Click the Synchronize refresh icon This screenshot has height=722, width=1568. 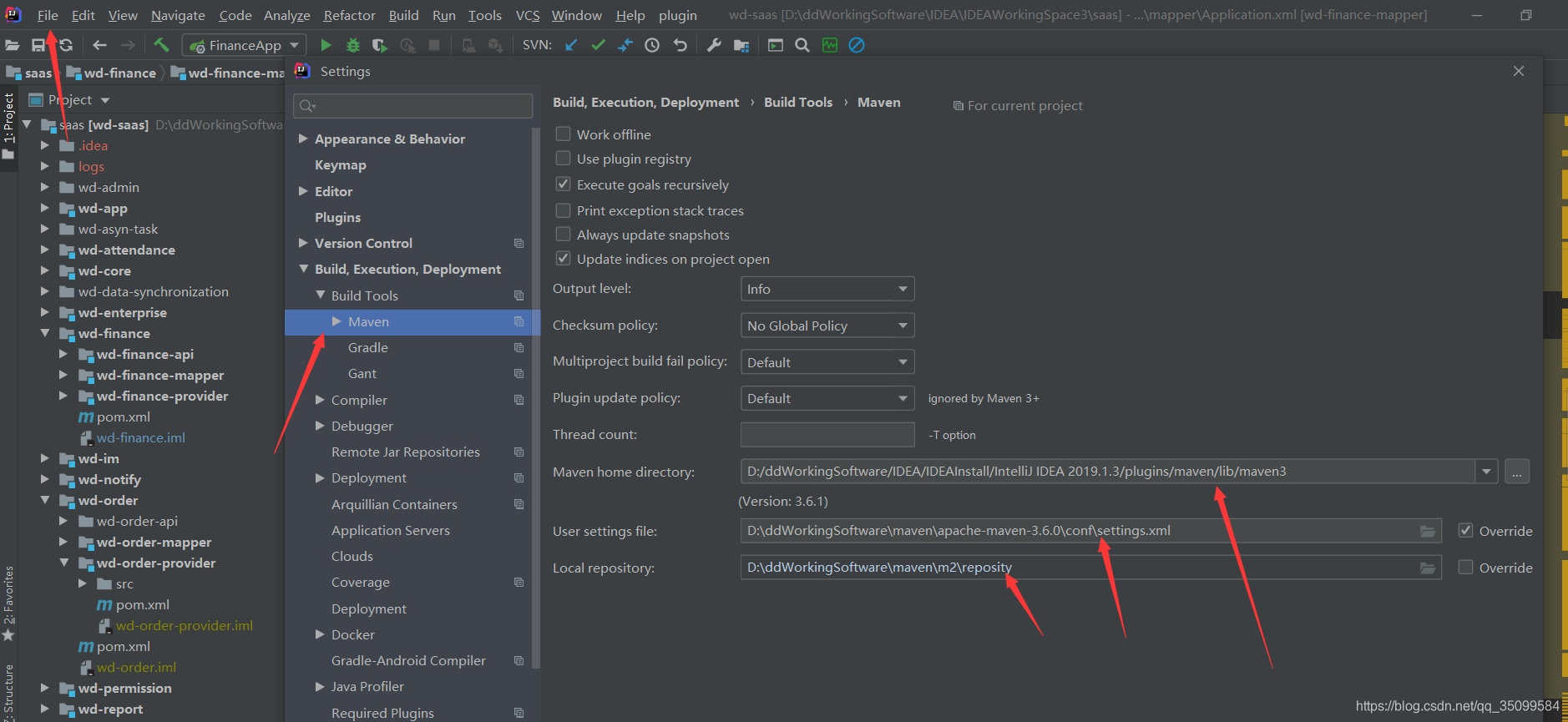click(66, 45)
